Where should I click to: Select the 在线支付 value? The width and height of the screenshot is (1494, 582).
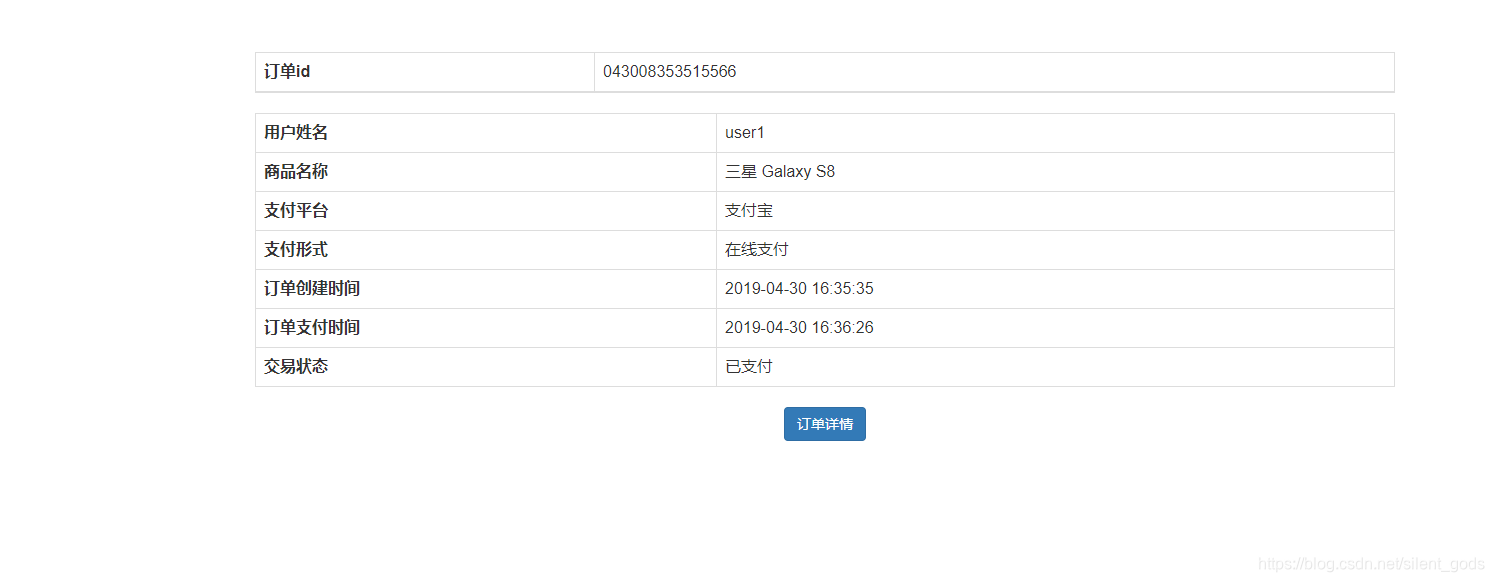click(x=757, y=250)
